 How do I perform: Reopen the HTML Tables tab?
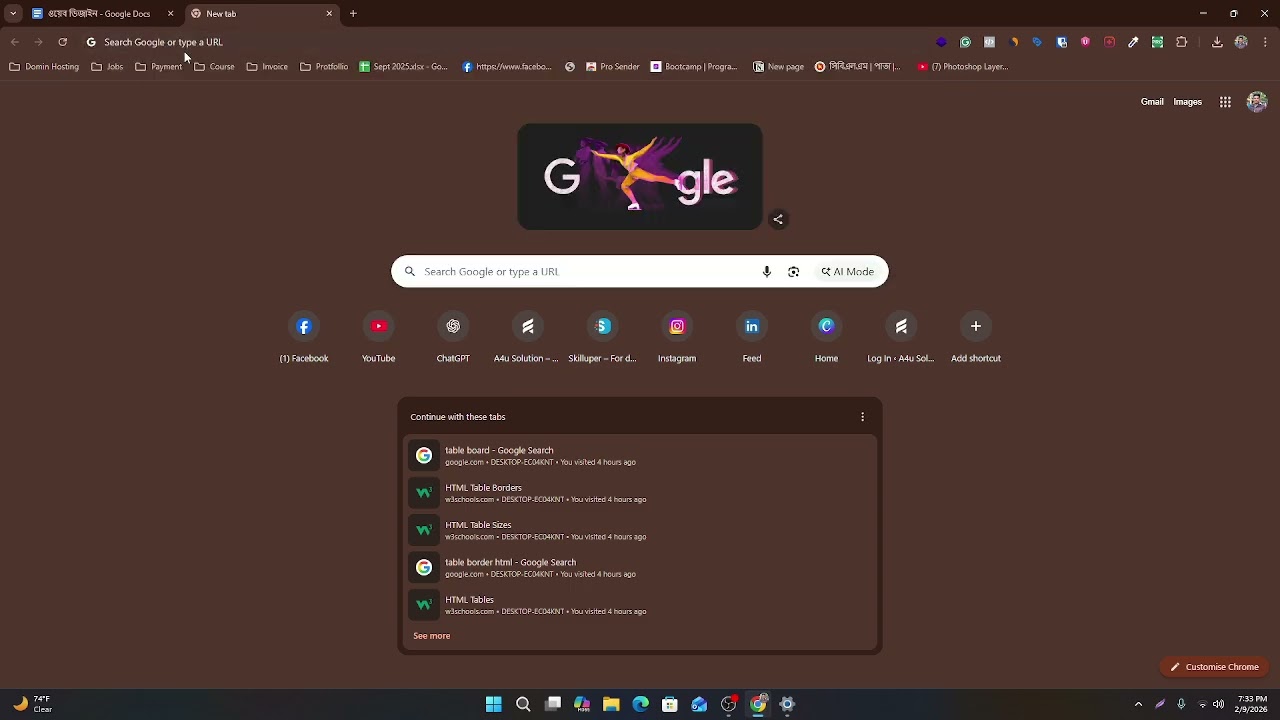point(640,605)
